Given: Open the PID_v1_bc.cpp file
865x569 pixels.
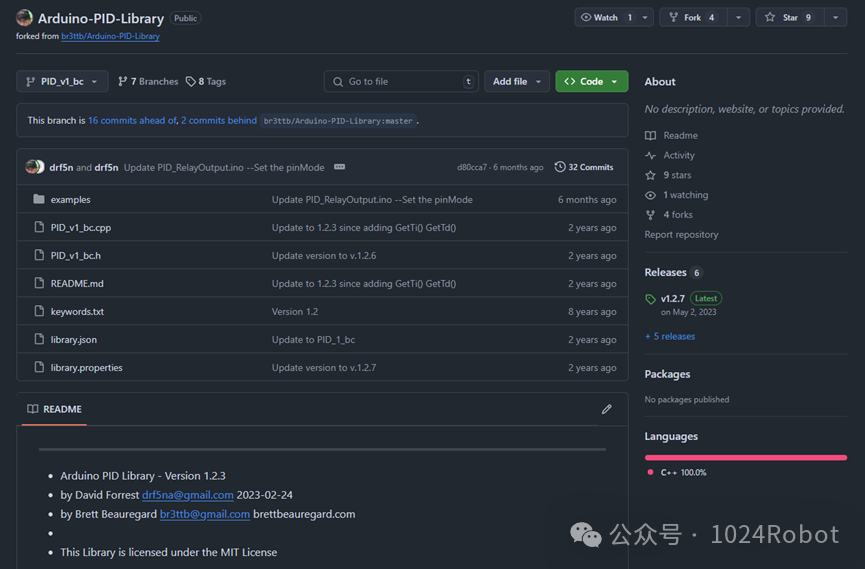Looking at the screenshot, I should (81, 227).
